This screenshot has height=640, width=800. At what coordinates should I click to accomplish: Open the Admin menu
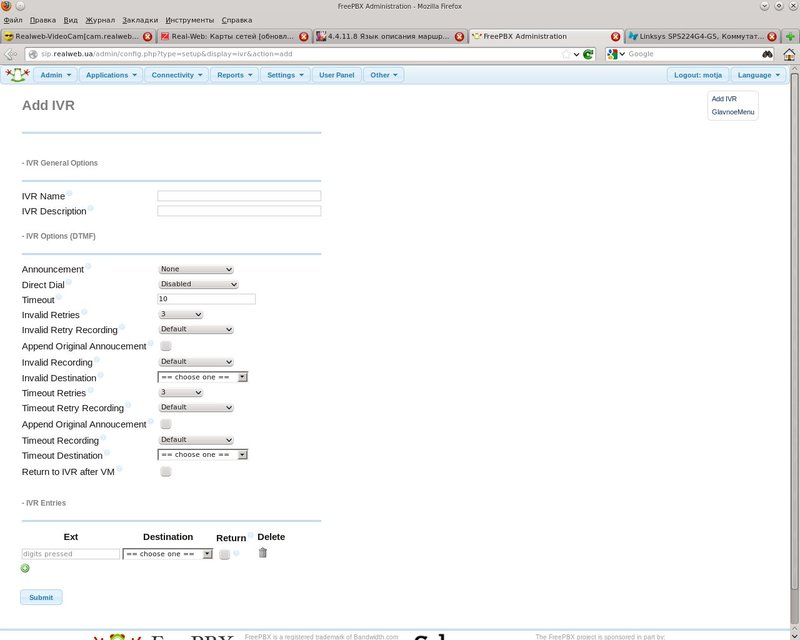55,75
